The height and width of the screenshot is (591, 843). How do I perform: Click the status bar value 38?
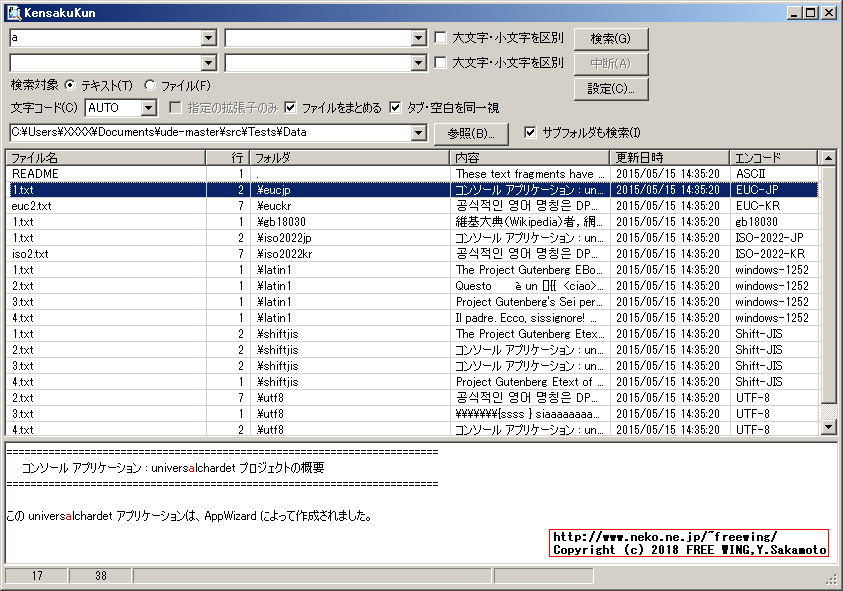(101, 576)
